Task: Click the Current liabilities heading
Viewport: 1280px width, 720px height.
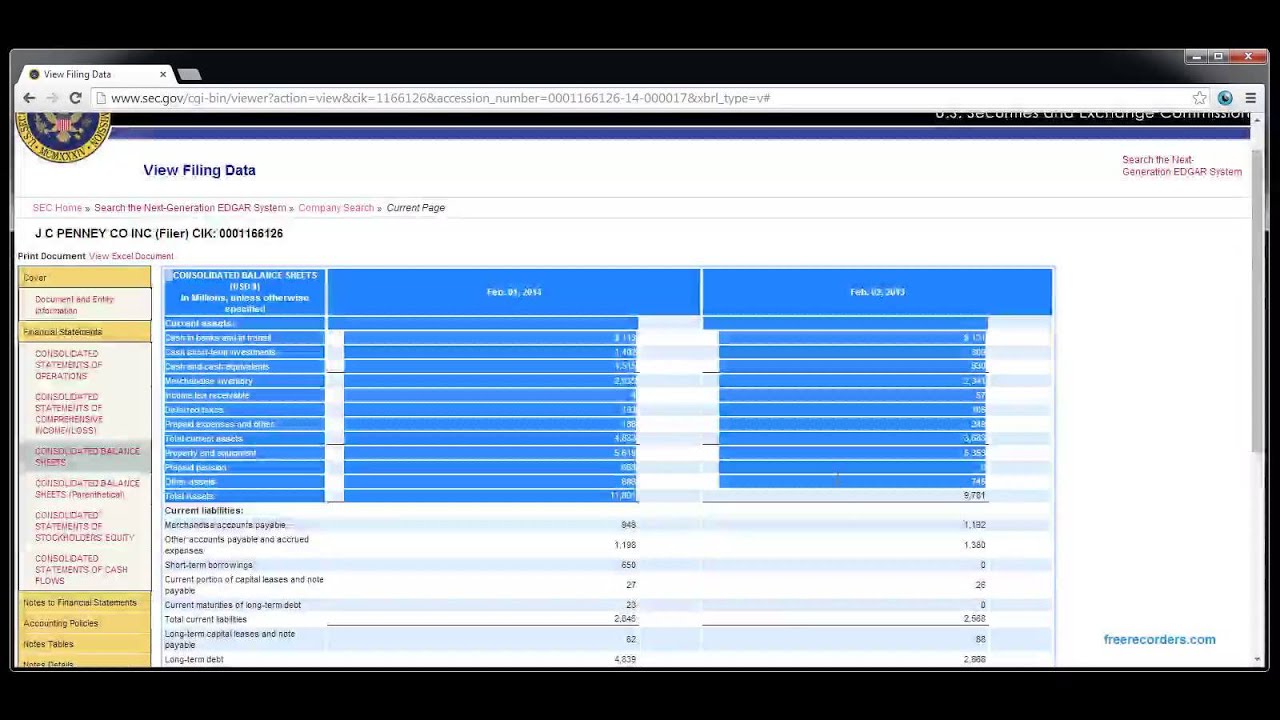Action: click(204, 511)
